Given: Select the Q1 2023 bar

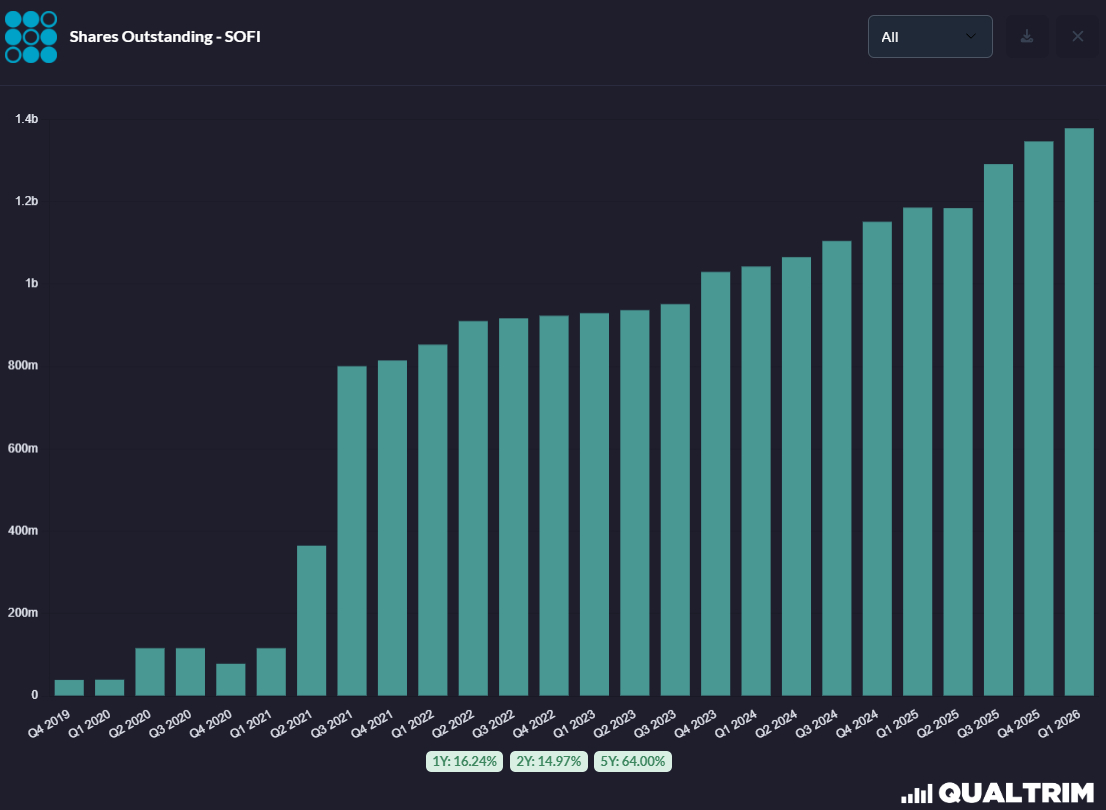Looking at the screenshot, I should pos(595,504).
